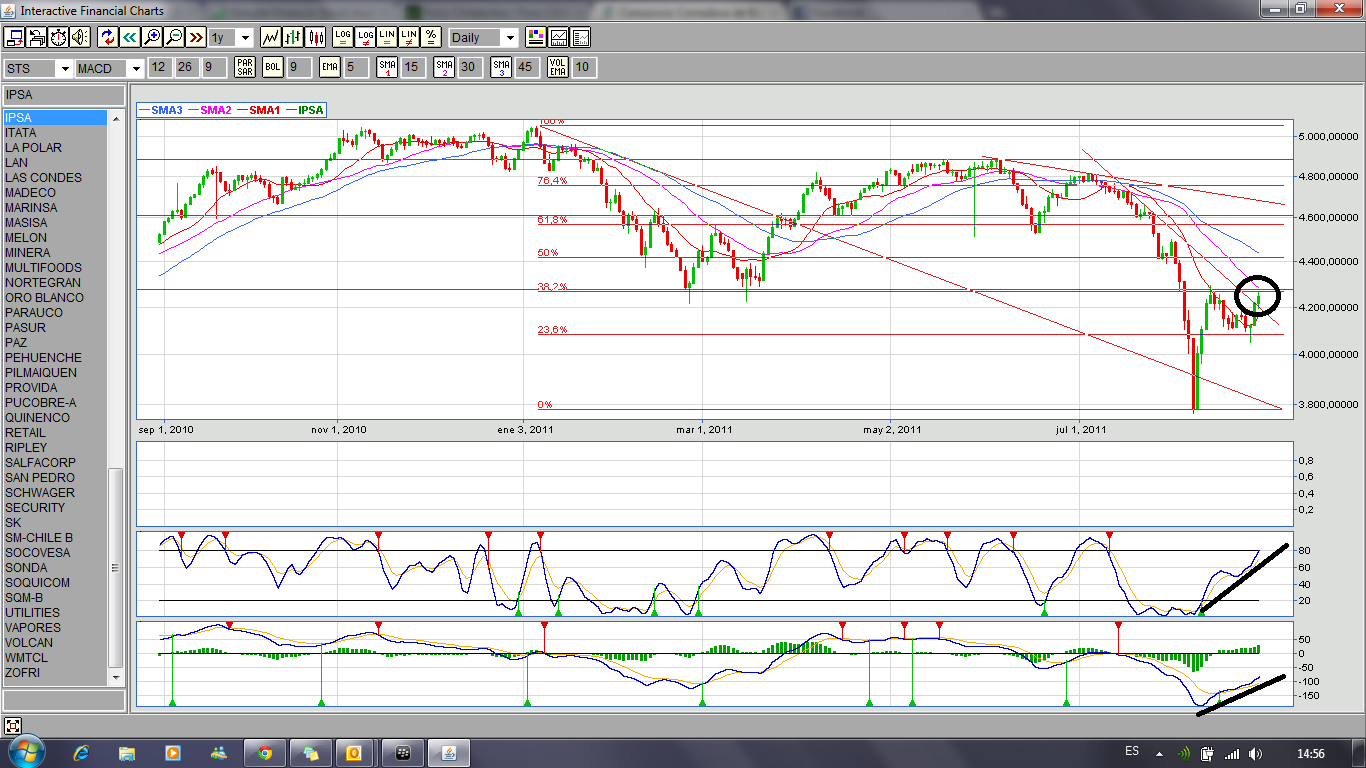Open the color palette settings icon
1366x768 pixels.
tap(536, 38)
